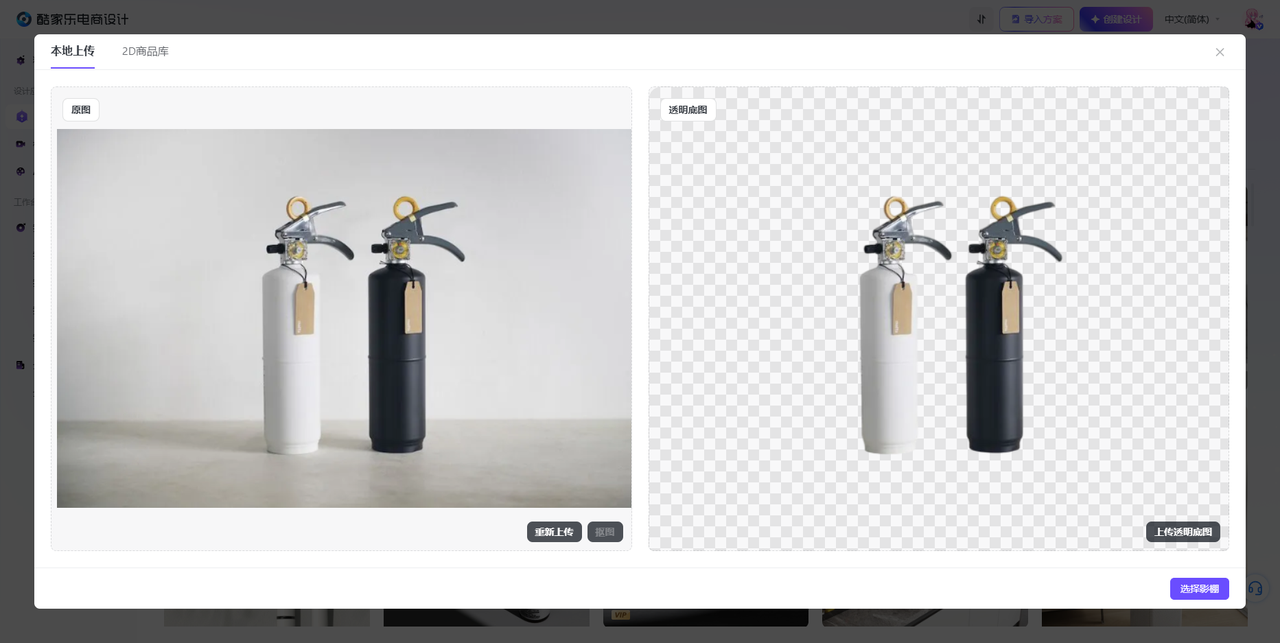Click the 上传透明底图 button
This screenshot has height=643, width=1280.
tap(1182, 532)
